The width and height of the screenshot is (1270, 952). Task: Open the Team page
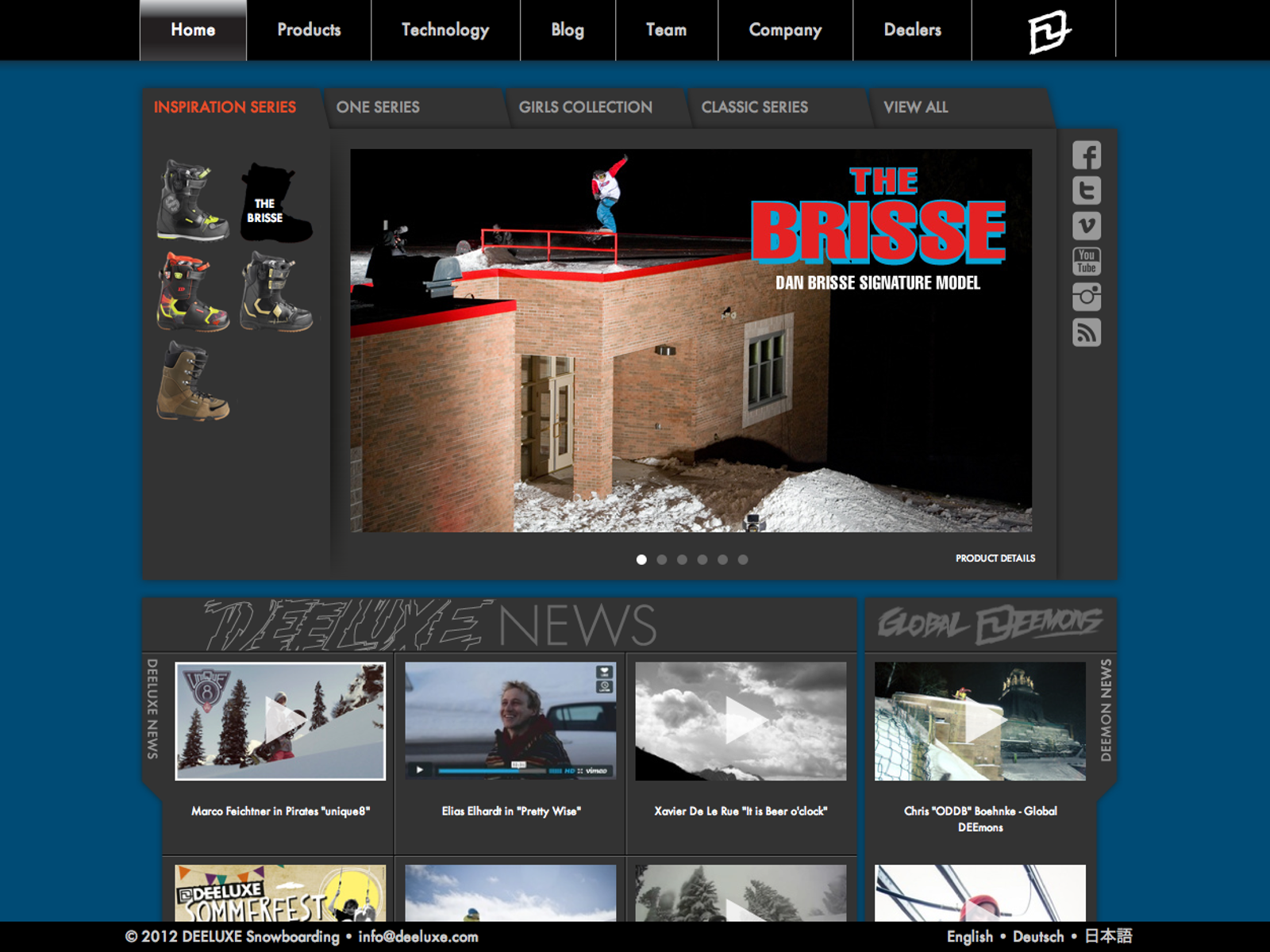pos(666,30)
